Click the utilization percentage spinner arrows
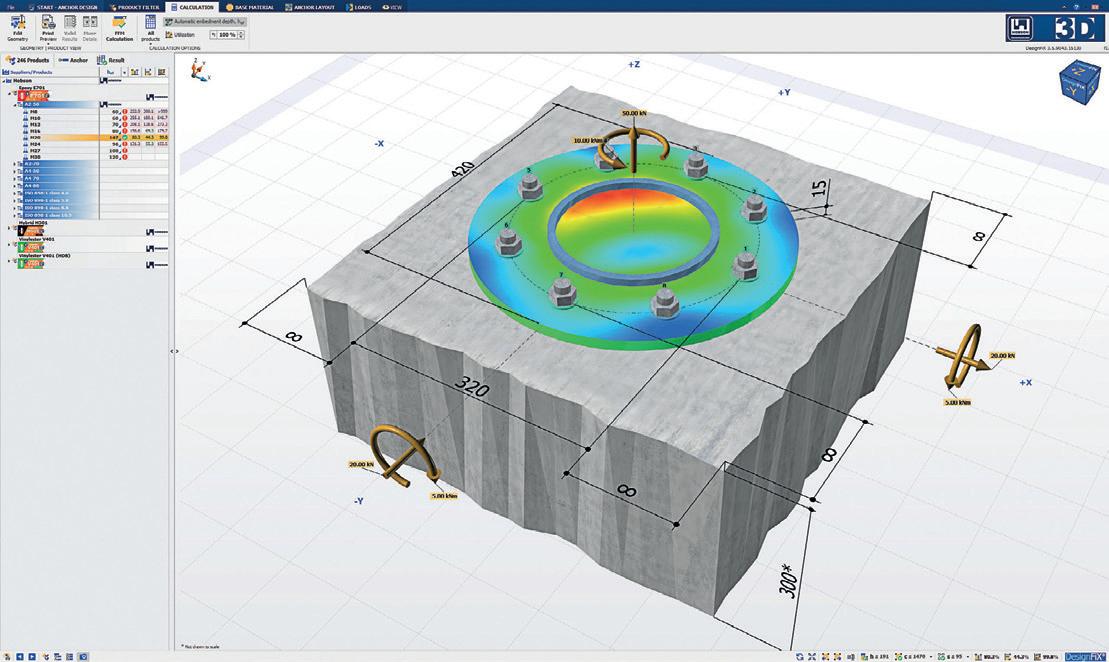Screen dimensions: 1109x662 point(241,35)
